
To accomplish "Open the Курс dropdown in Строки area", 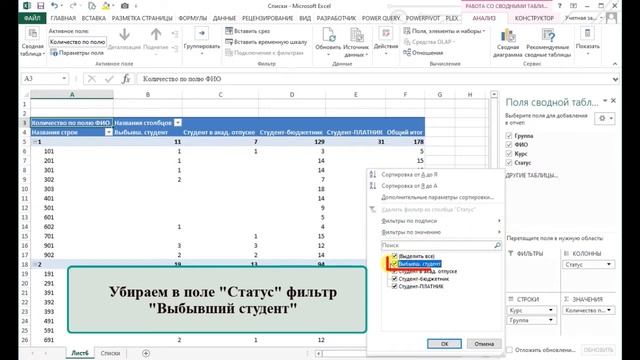I will click(x=551, y=310).
